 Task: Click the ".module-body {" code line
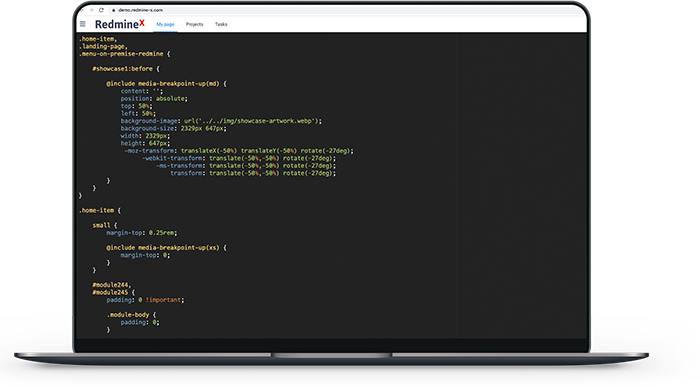pos(131,315)
